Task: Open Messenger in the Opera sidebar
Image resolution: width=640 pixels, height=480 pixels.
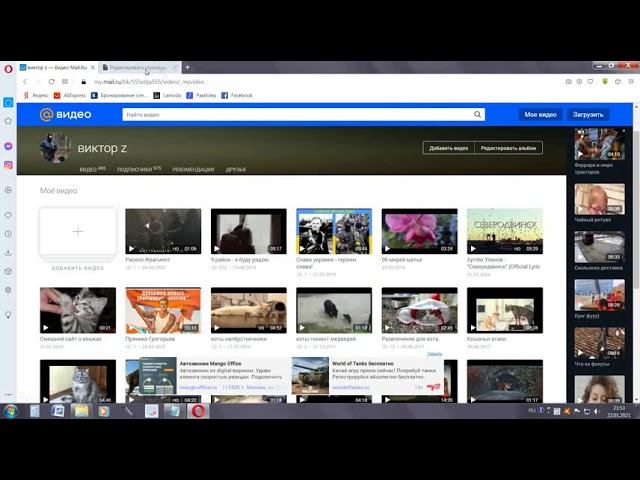Action: tap(8, 146)
